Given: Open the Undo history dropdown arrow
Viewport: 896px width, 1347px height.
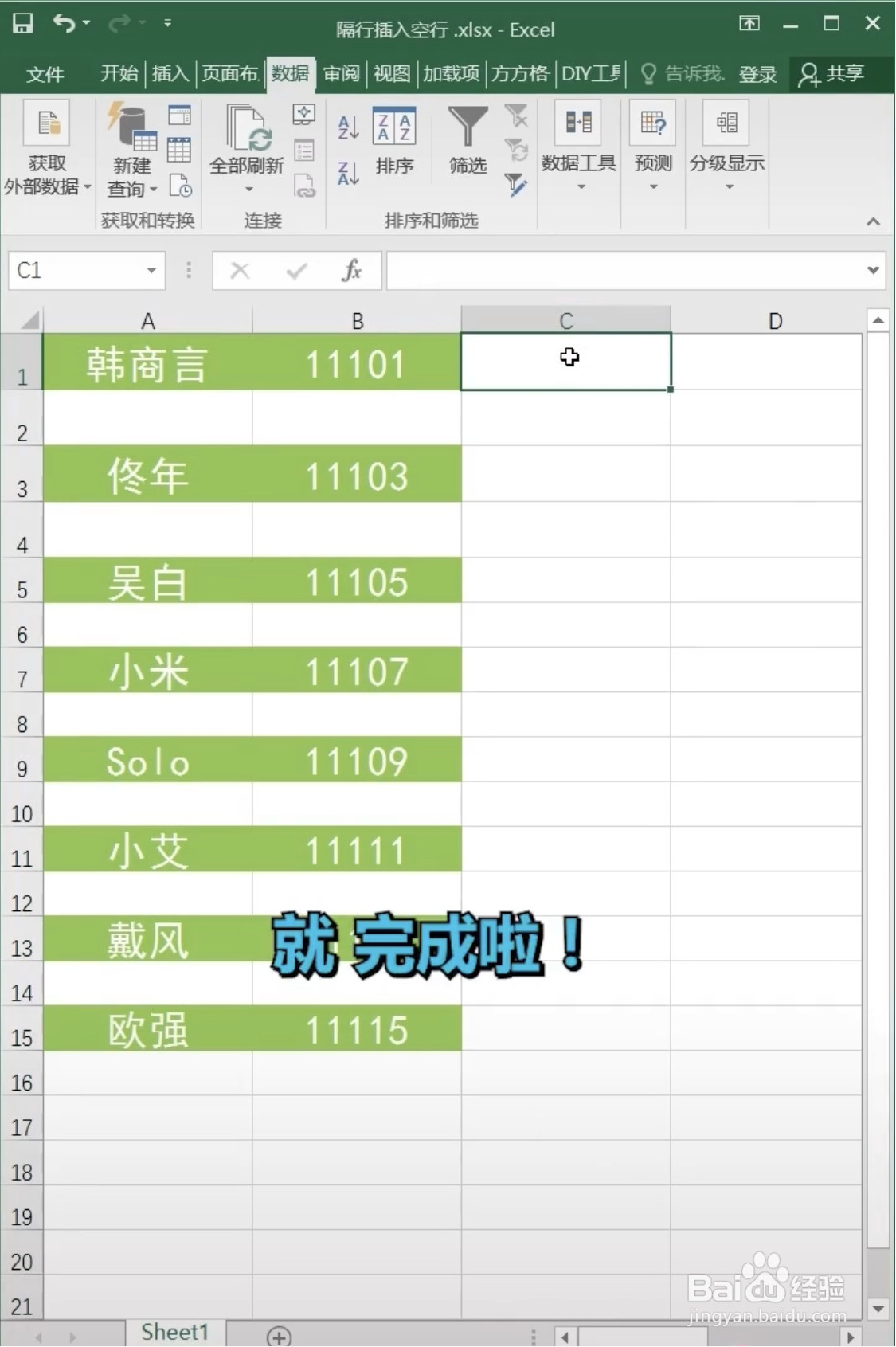Looking at the screenshot, I should point(86,23).
